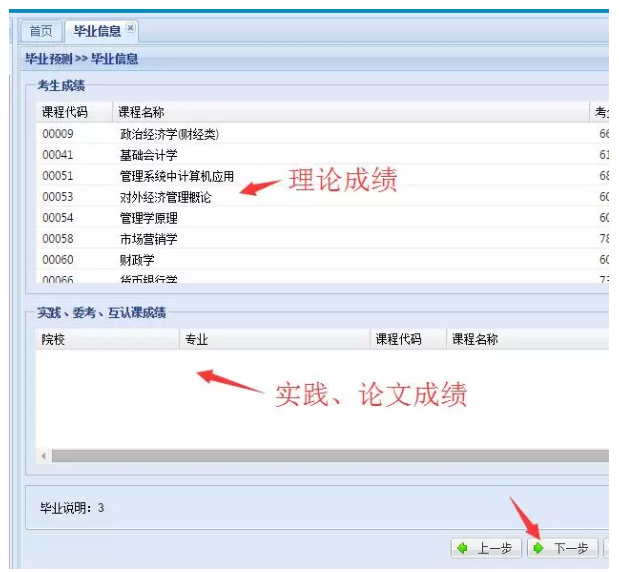Click the 课程代码 column header in 考生成绩

point(74,112)
